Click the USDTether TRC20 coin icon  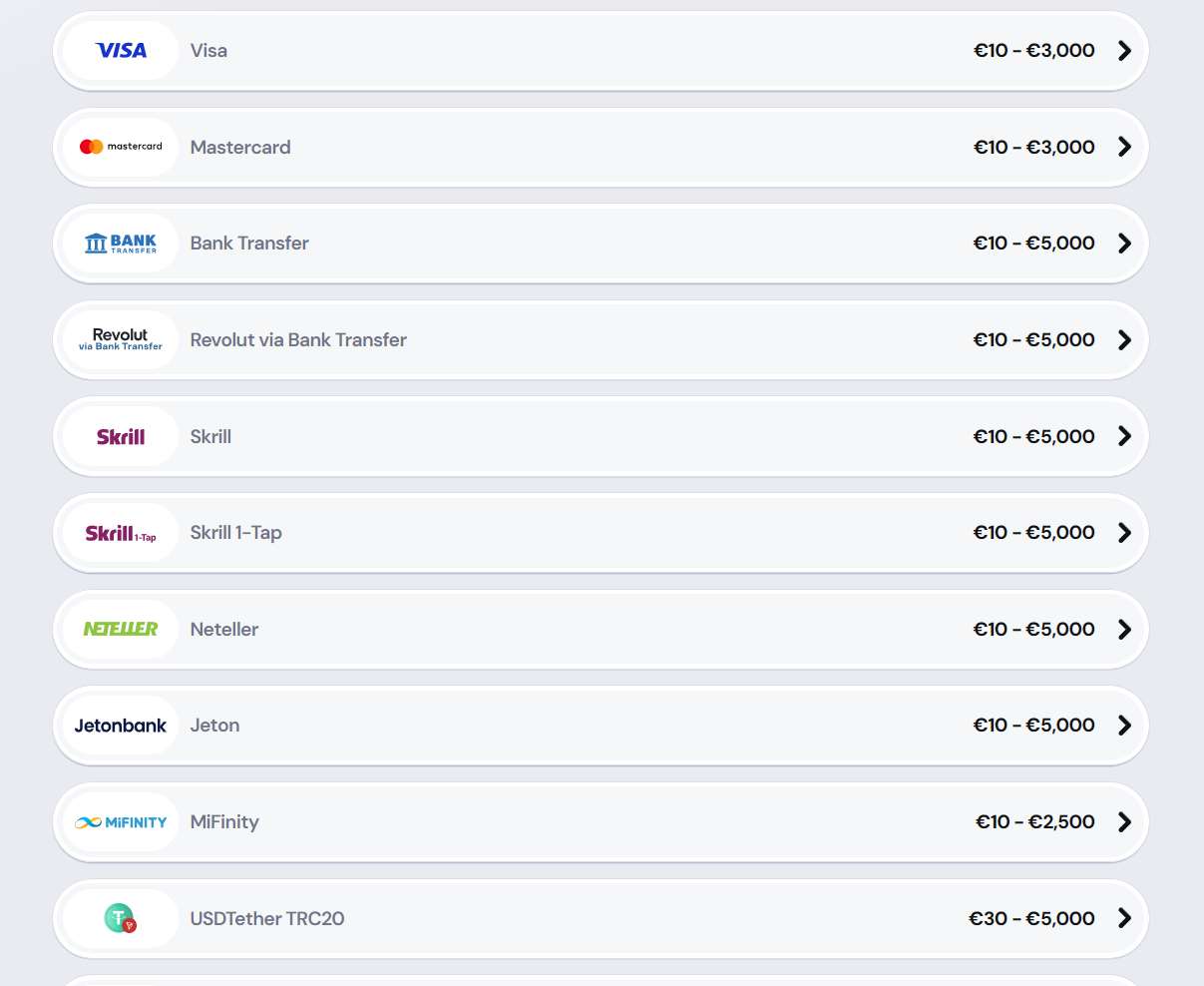121,918
